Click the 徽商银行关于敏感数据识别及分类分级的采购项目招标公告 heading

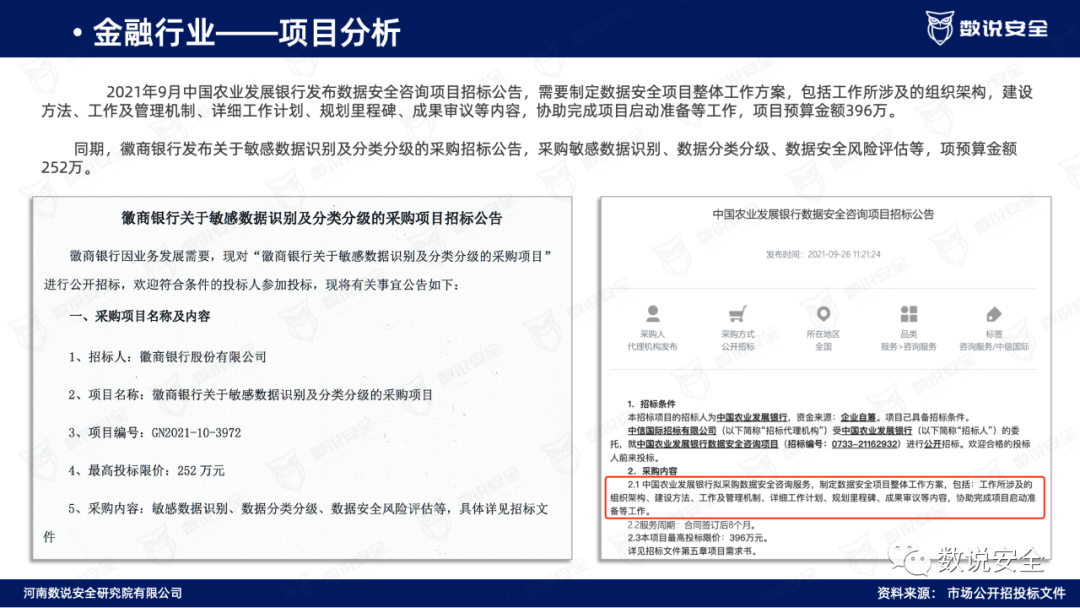(312, 218)
